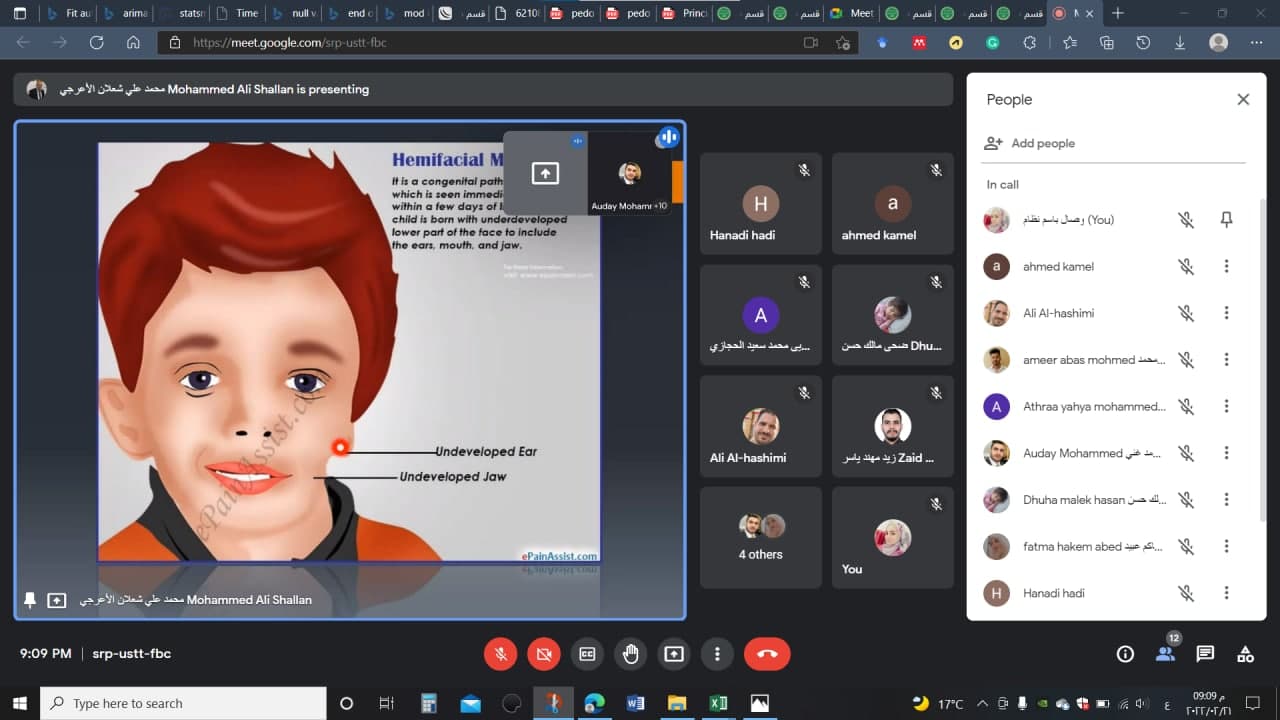Switch to the Meet browser tab
This screenshot has height=720, width=1280.
851,13
